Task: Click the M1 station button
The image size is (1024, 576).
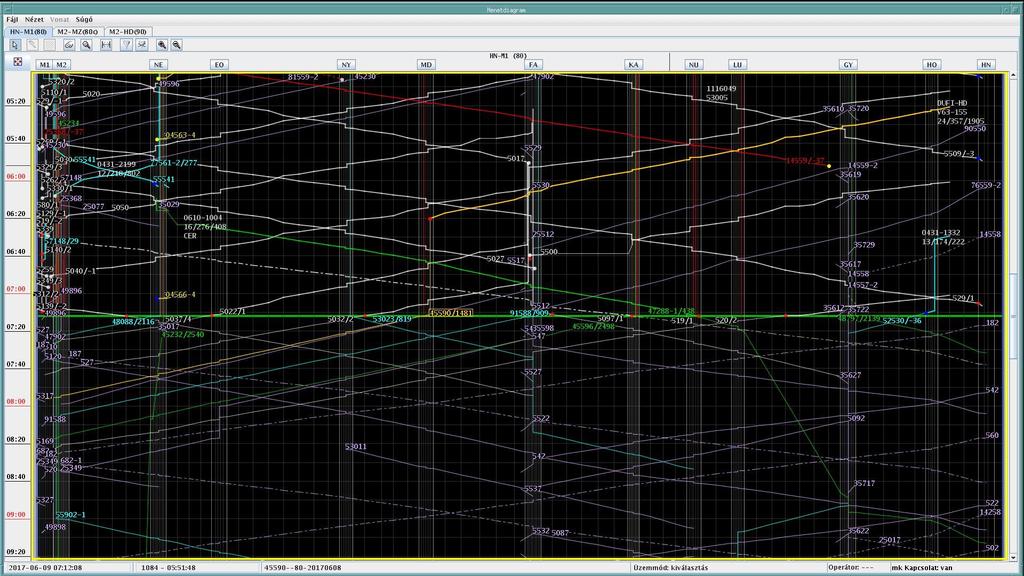Action: point(44,65)
